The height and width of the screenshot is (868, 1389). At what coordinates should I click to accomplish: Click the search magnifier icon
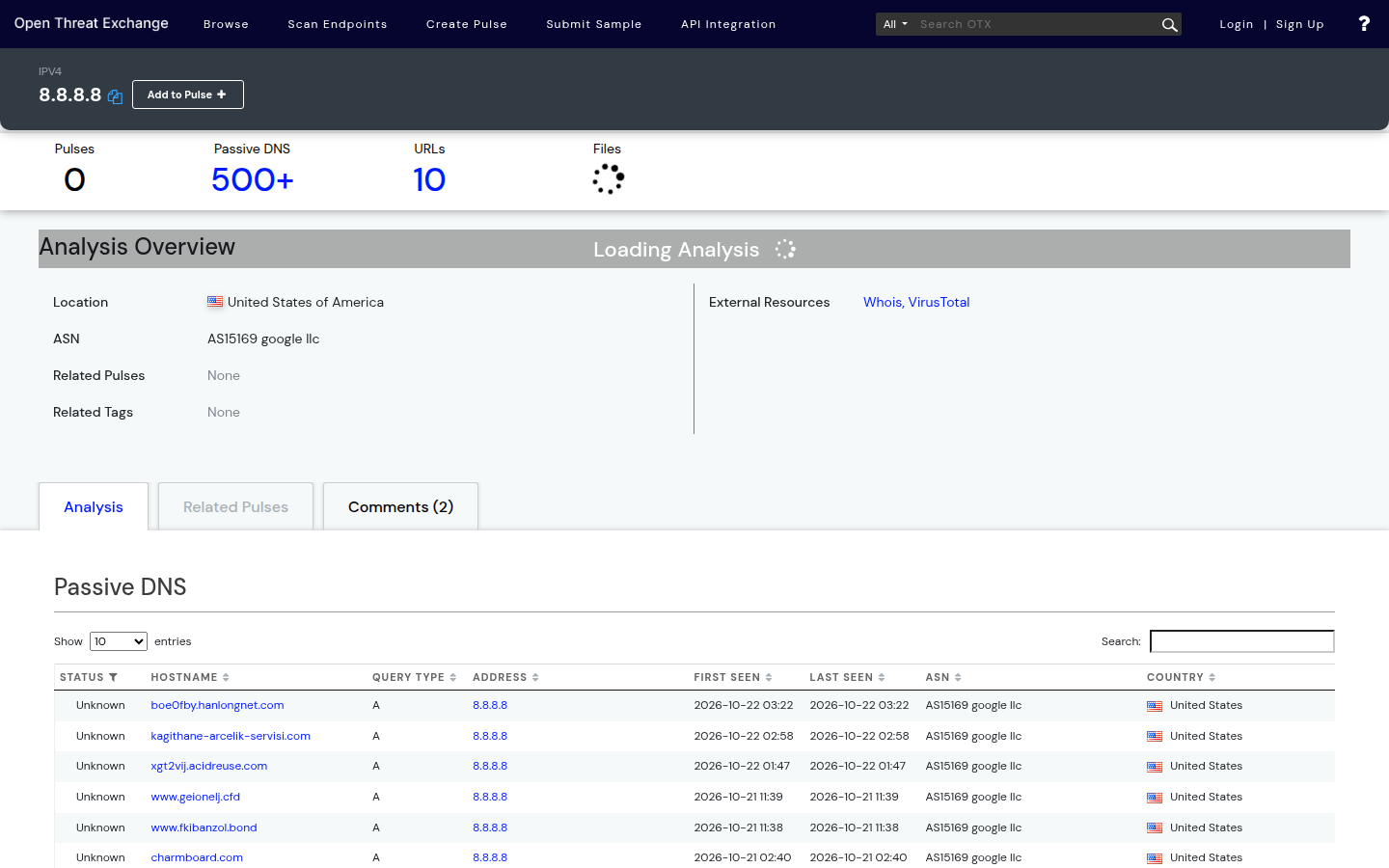point(1169,24)
